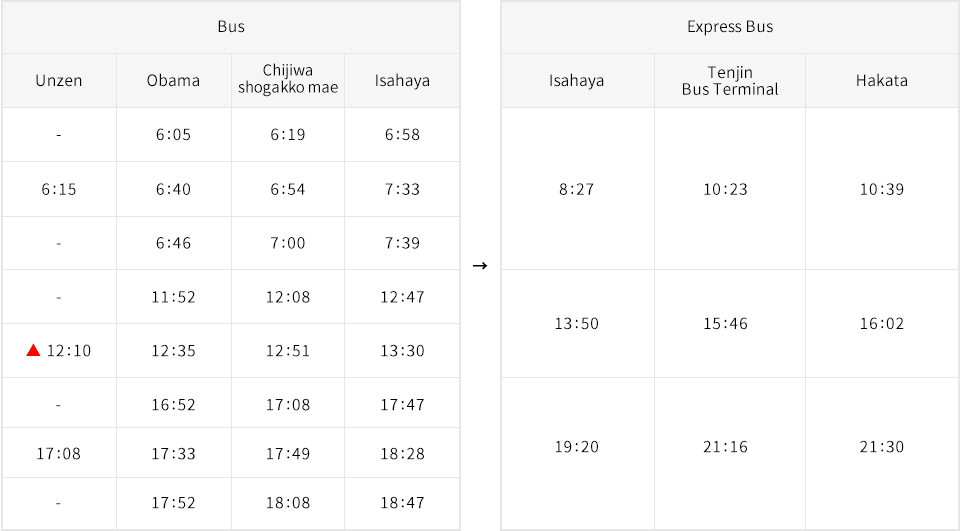Click the Express Bus table title
Viewport: 960px width, 531px height.
click(730, 27)
